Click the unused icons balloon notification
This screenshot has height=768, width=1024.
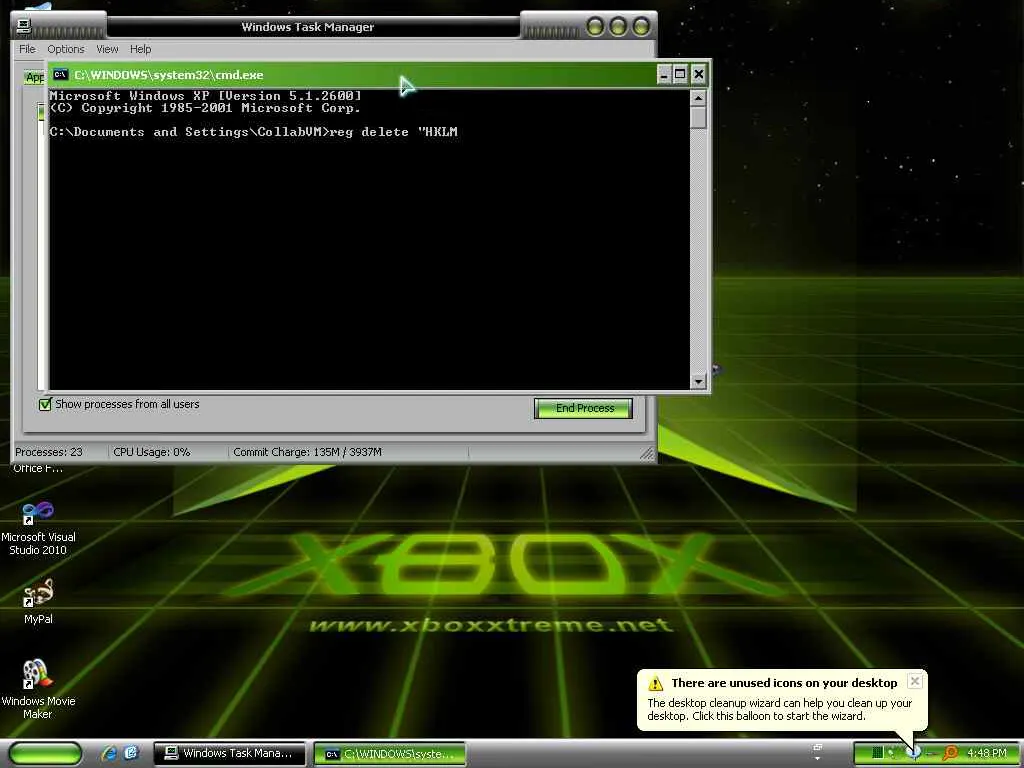coord(782,699)
